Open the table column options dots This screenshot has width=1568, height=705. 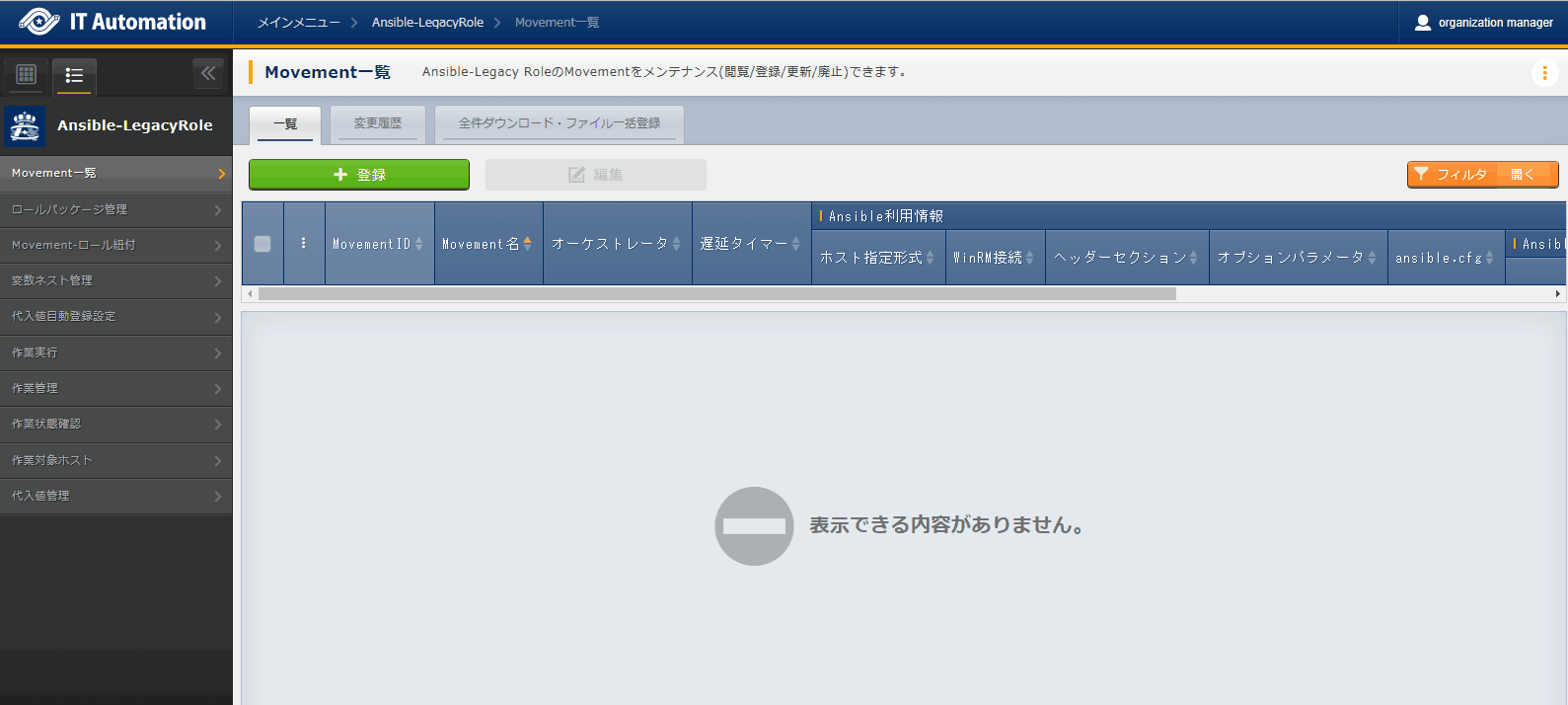(x=303, y=244)
